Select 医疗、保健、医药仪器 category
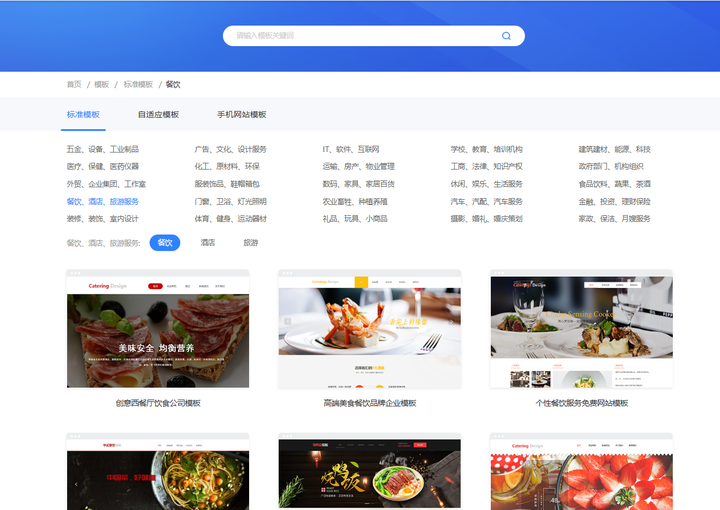Image resolution: width=720 pixels, height=510 pixels. pyautogui.click(x=102, y=166)
